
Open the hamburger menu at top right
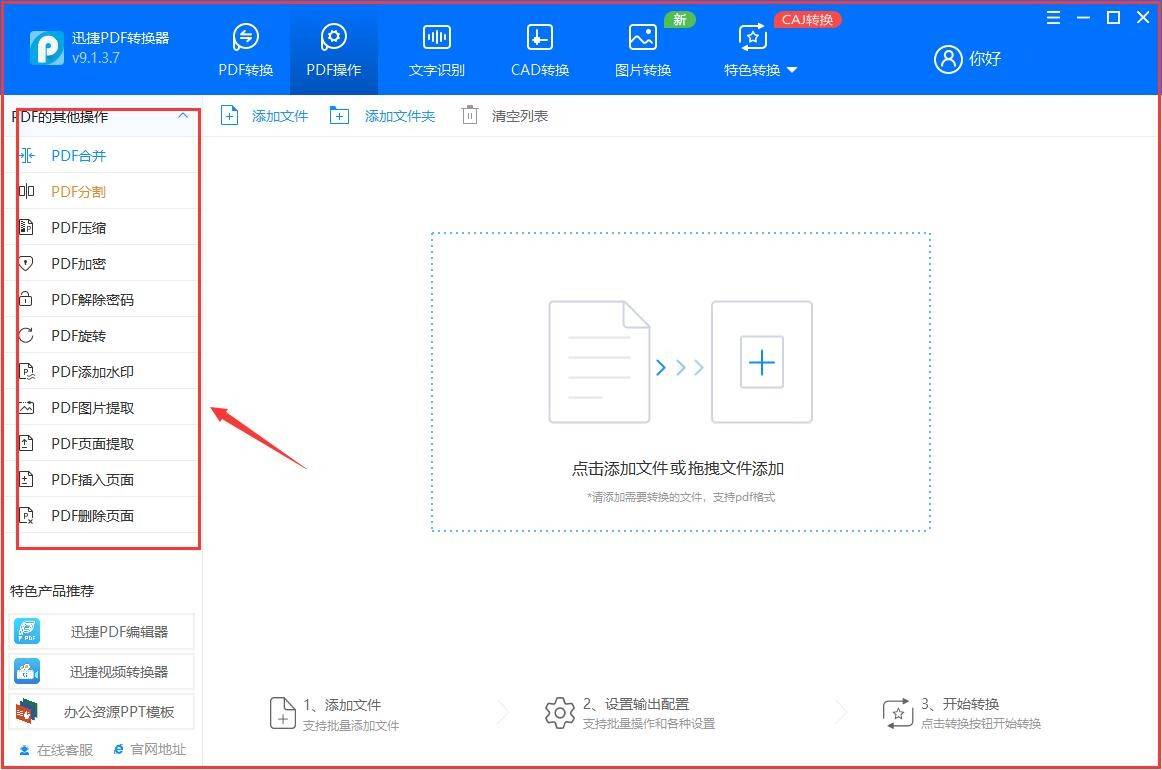pyautogui.click(x=1053, y=17)
